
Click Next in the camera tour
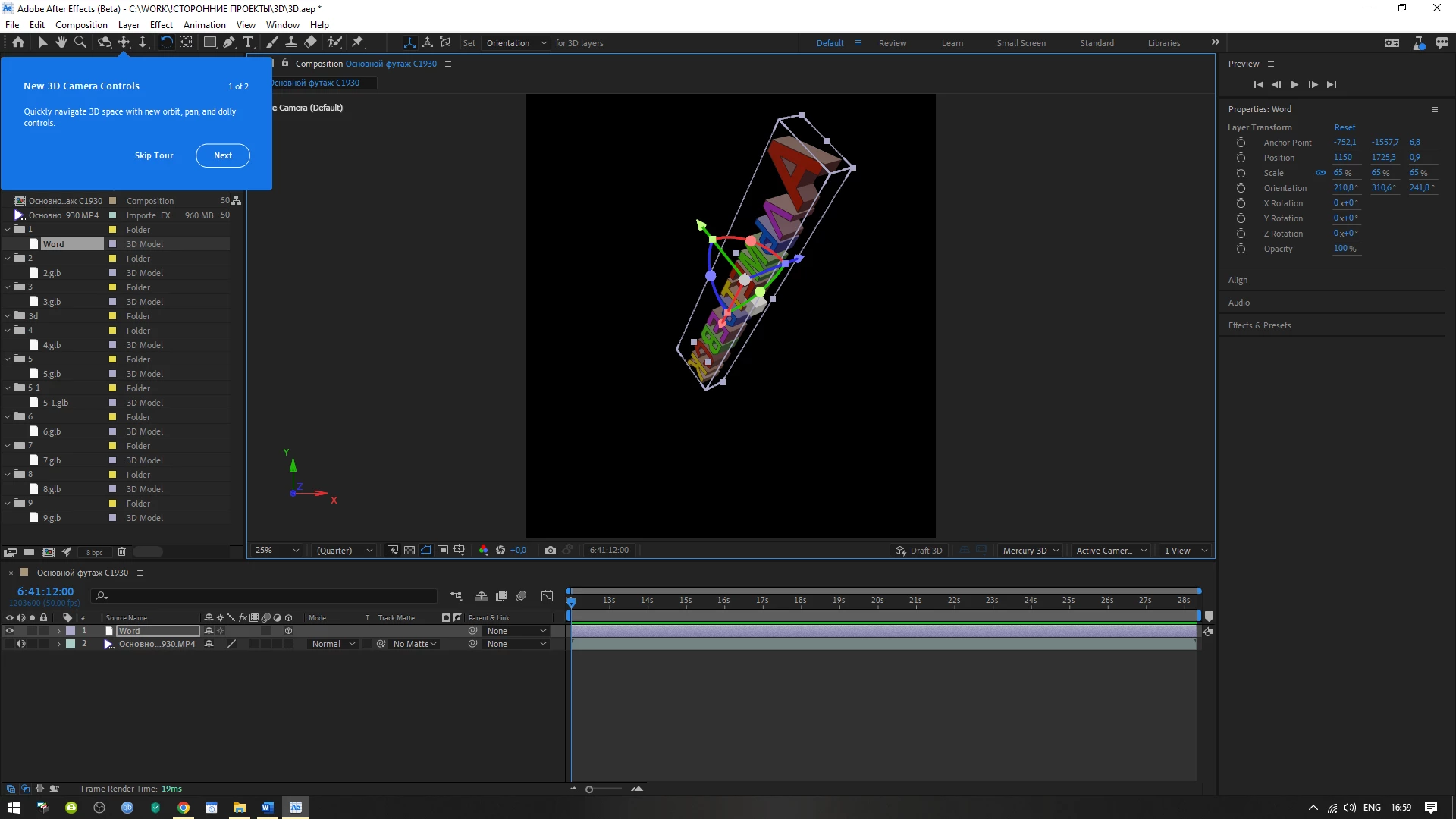point(222,155)
